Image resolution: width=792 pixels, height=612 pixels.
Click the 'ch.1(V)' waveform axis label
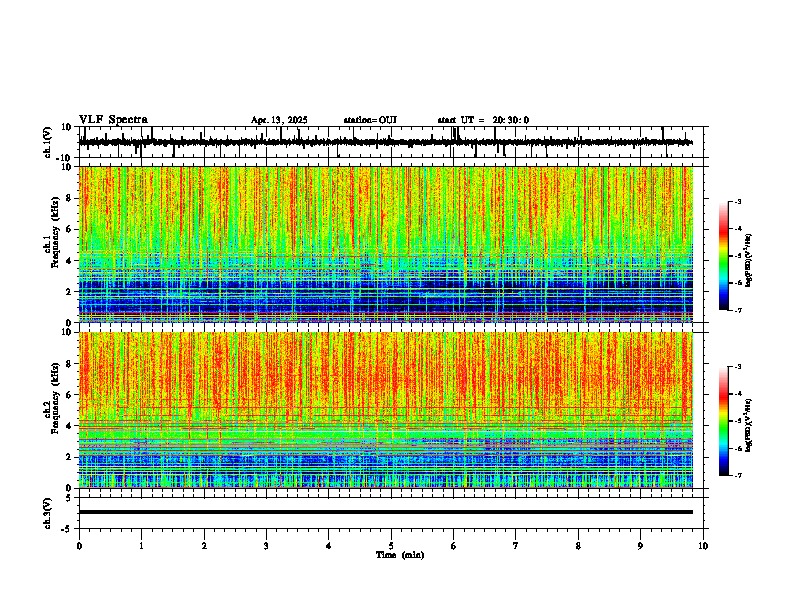pyautogui.click(x=48, y=142)
